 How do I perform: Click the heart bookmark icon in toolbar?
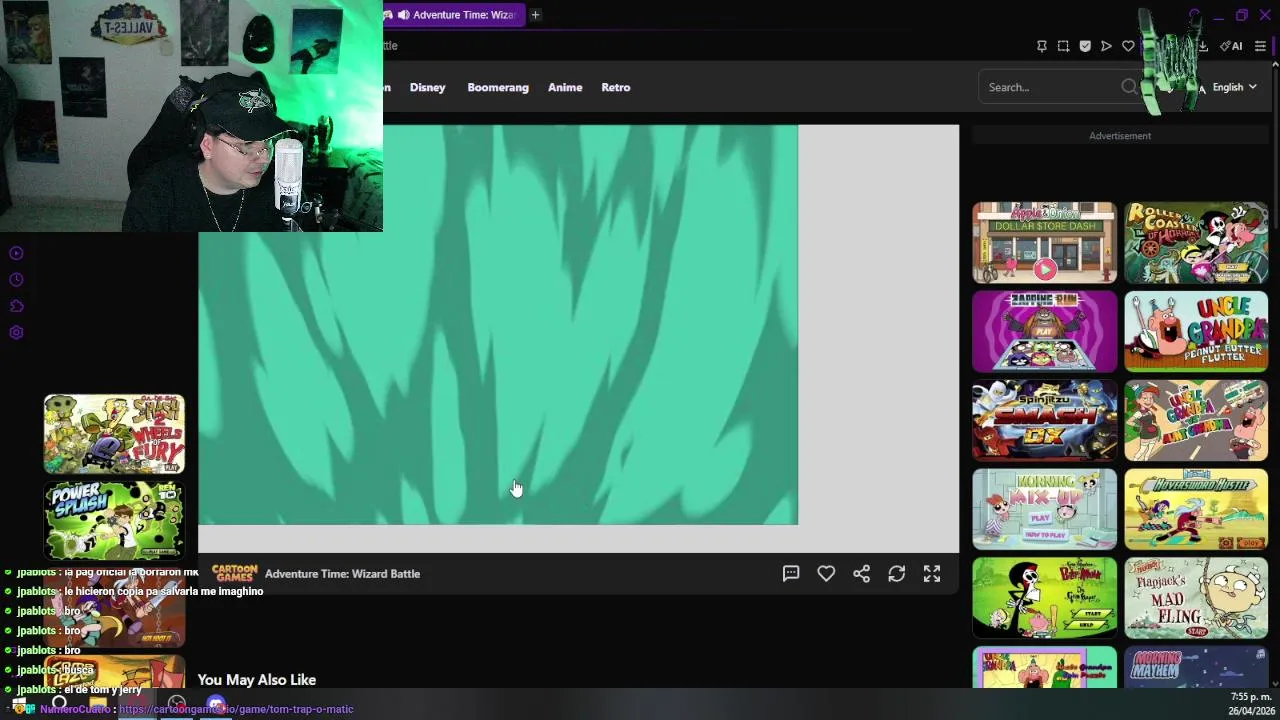click(x=1128, y=46)
